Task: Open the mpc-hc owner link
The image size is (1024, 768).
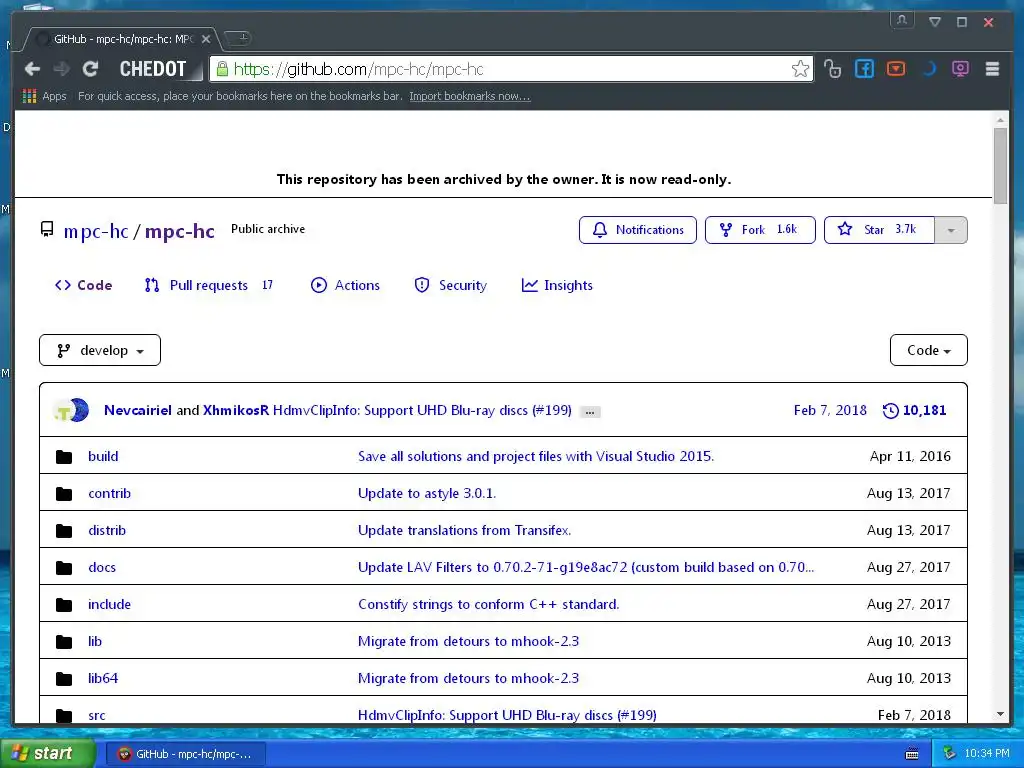Action: pos(96,231)
